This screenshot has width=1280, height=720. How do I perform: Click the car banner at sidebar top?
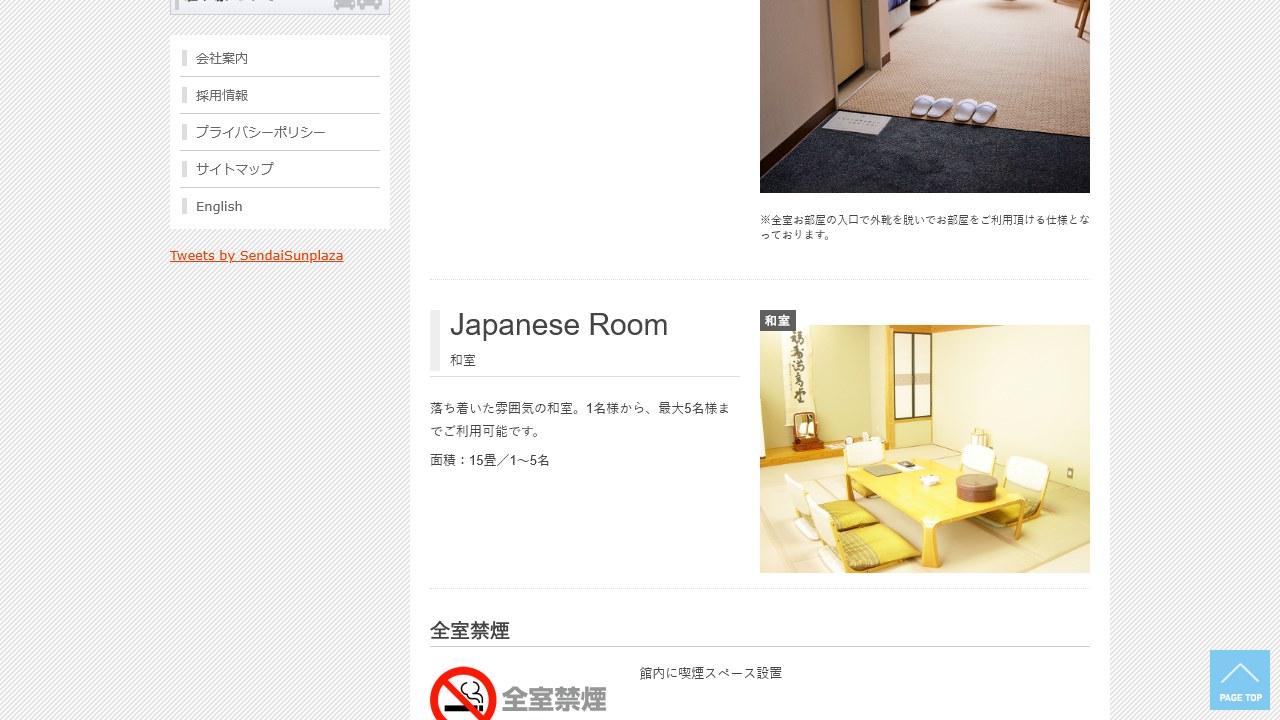[x=280, y=7]
